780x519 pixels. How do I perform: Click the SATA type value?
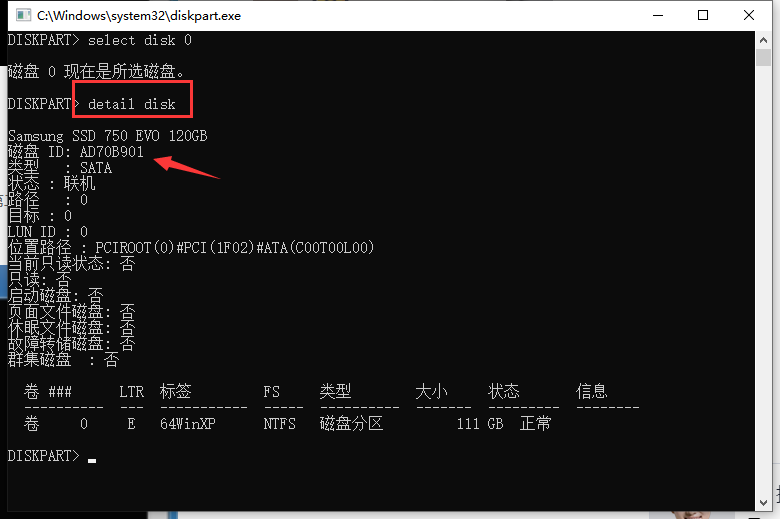coord(95,168)
